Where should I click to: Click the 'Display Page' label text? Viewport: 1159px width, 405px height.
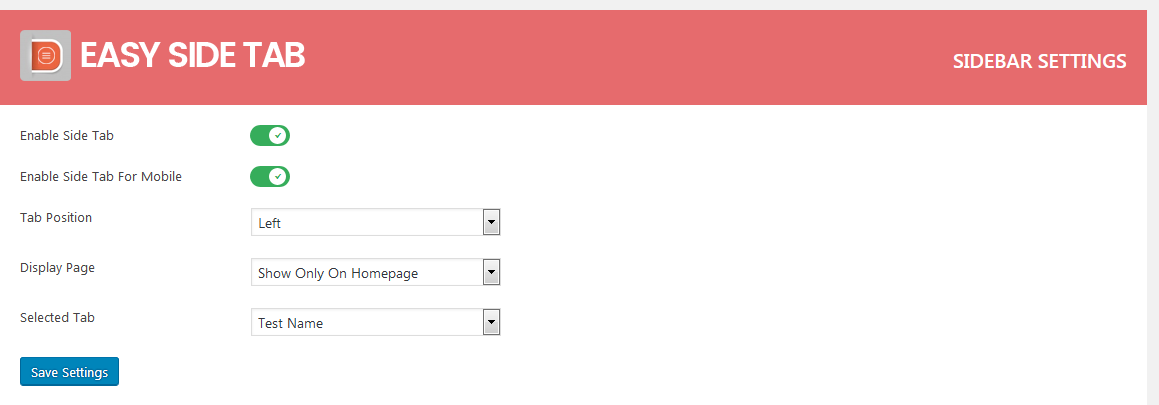[58, 267]
